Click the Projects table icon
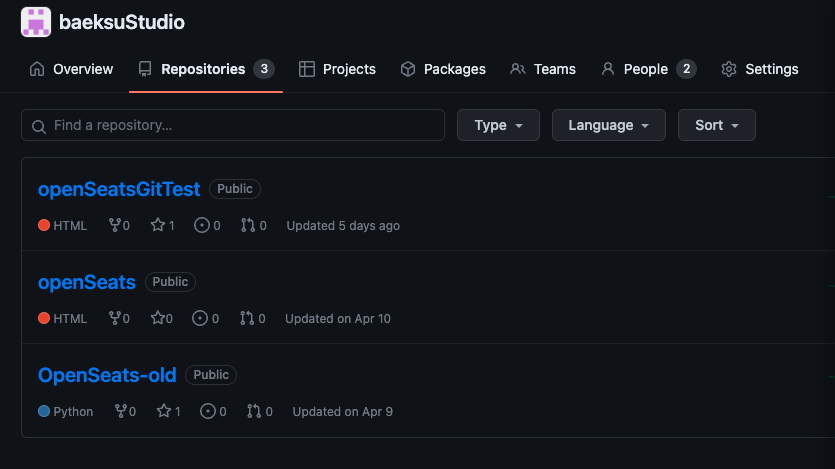 pos(307,69)
